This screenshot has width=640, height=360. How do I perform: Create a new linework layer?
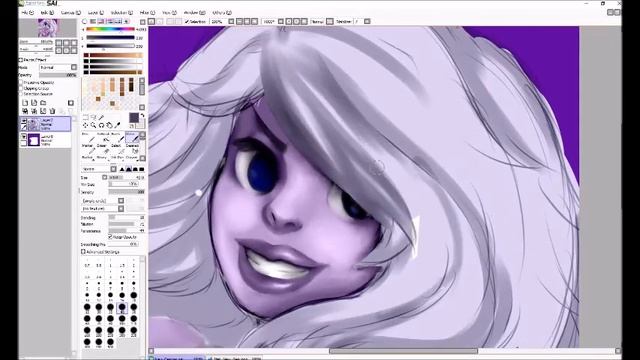point(34,103)
